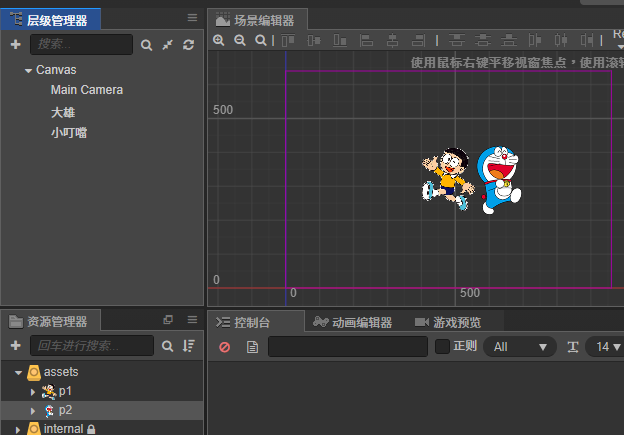Open the font size 14 dropdown
The width and height of the screenshot is (624, 435).
pos(606,347)
